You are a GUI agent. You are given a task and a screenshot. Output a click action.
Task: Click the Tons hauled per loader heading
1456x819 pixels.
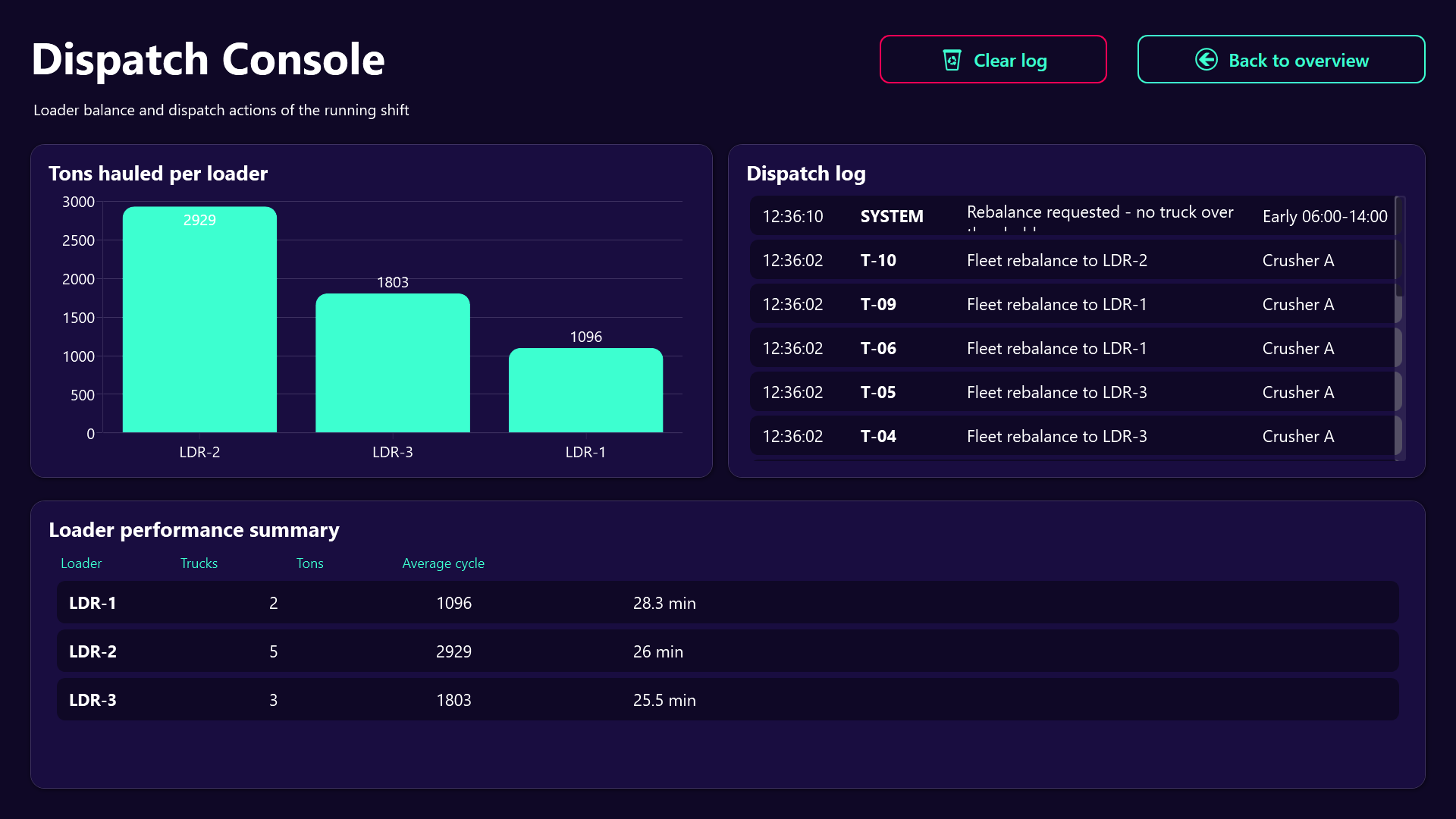(158, 174)
